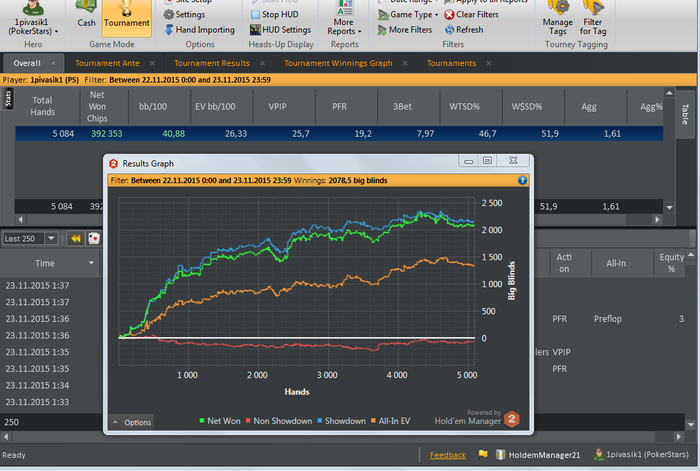700x471 pixels.
Task: Sort by EV bb/100 column header
Action: [x=215, y=106]
